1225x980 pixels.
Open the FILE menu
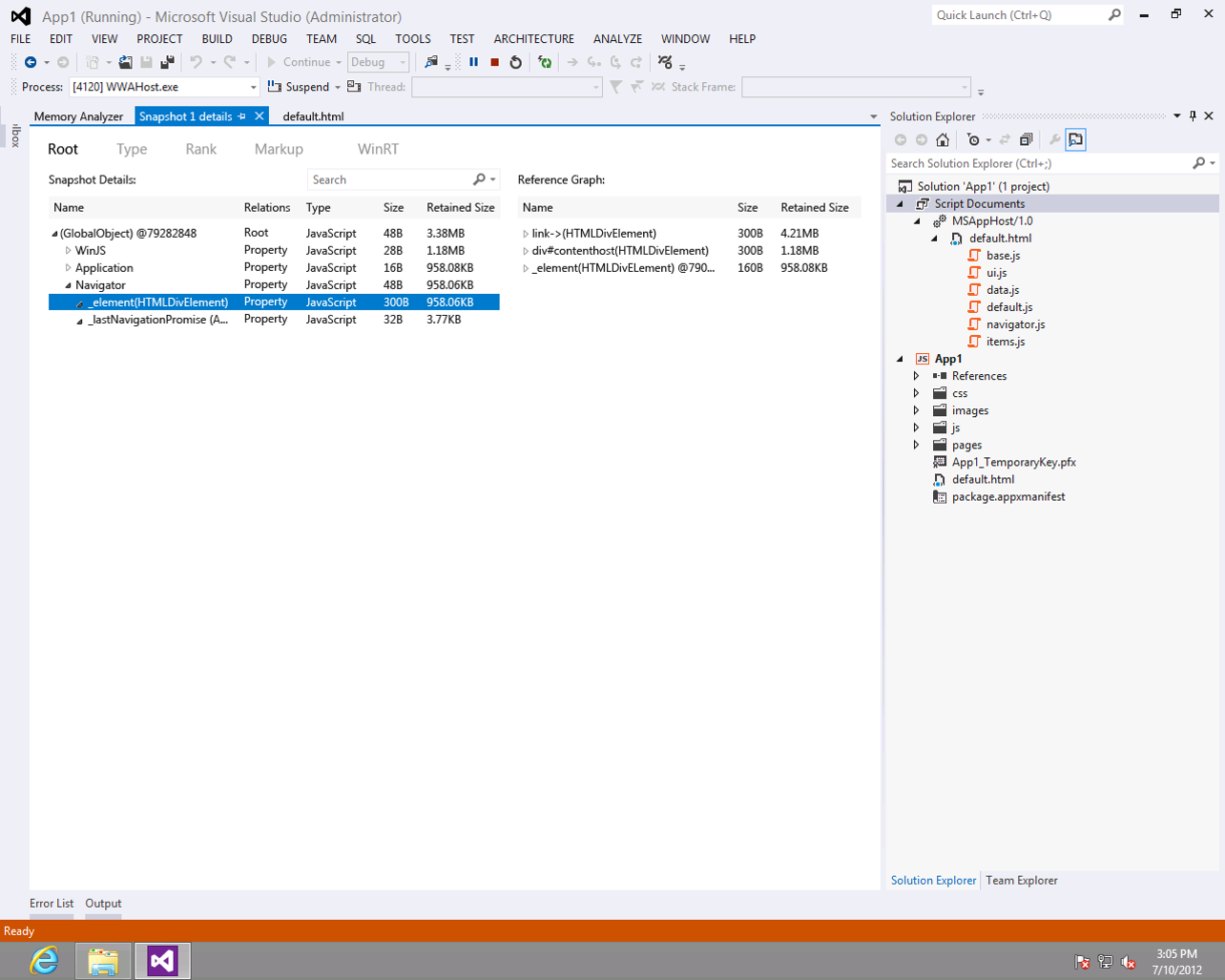point(21,39)
